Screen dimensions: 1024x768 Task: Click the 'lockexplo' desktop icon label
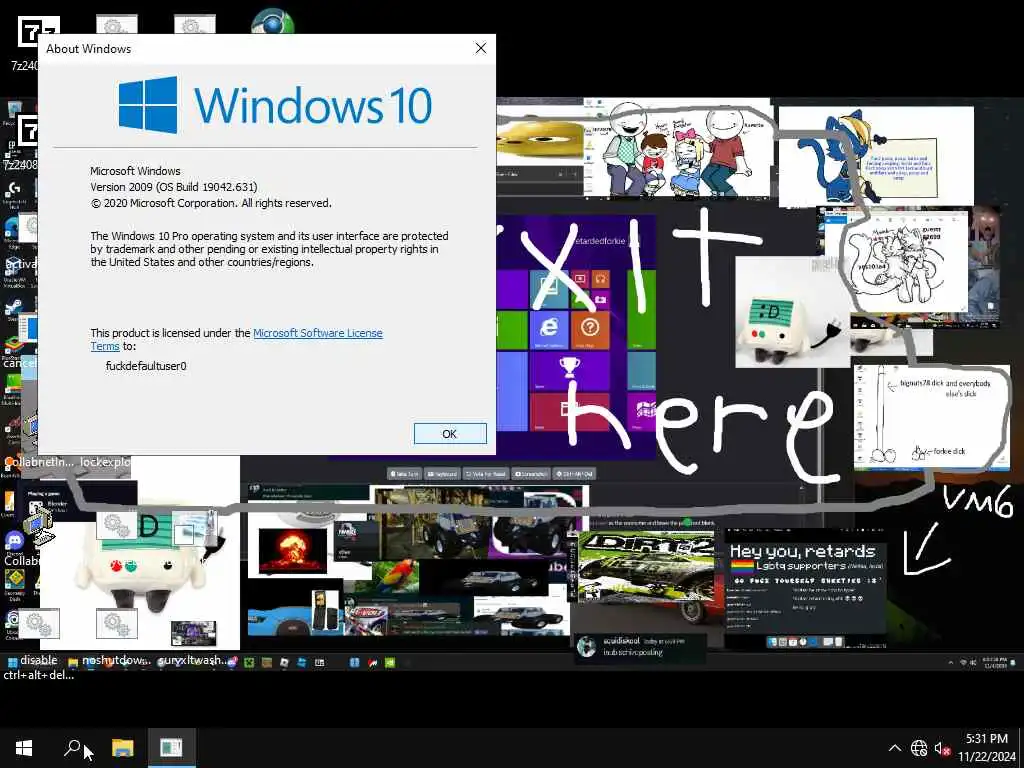[105, 462]
